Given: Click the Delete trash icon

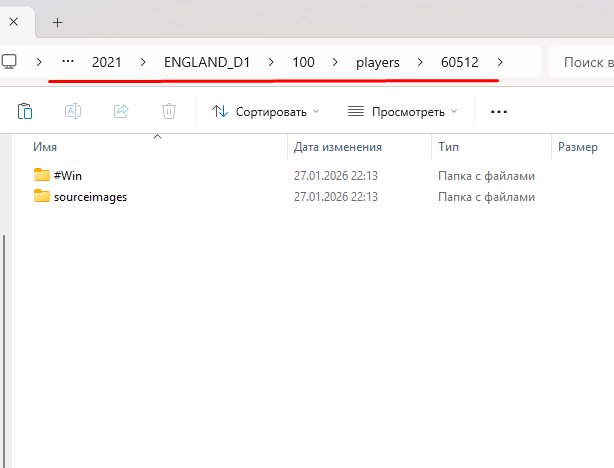Looking at the screenshot, I should coord(169,111).
